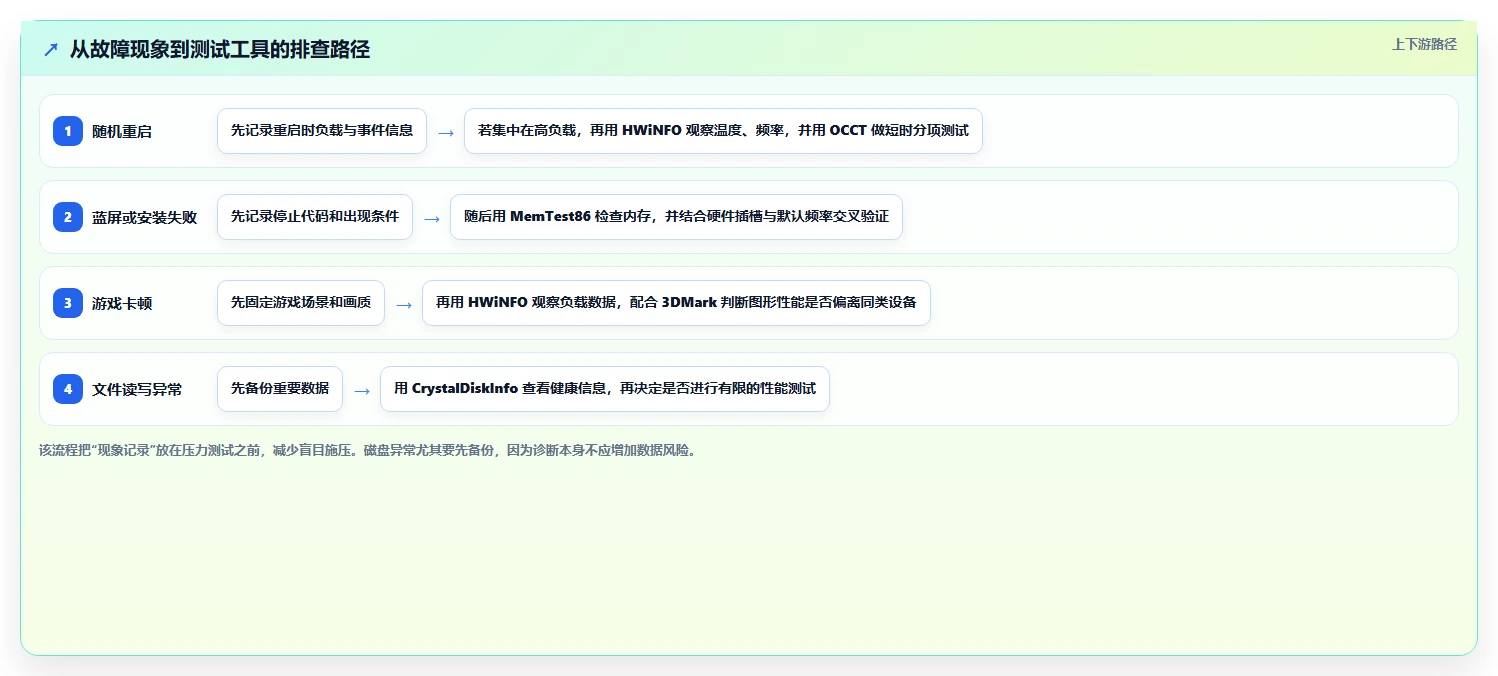This screenshot has width=1498, height=676.
Task: Select the 游戏卡顿 symptom label
Action: coord(122,303)
